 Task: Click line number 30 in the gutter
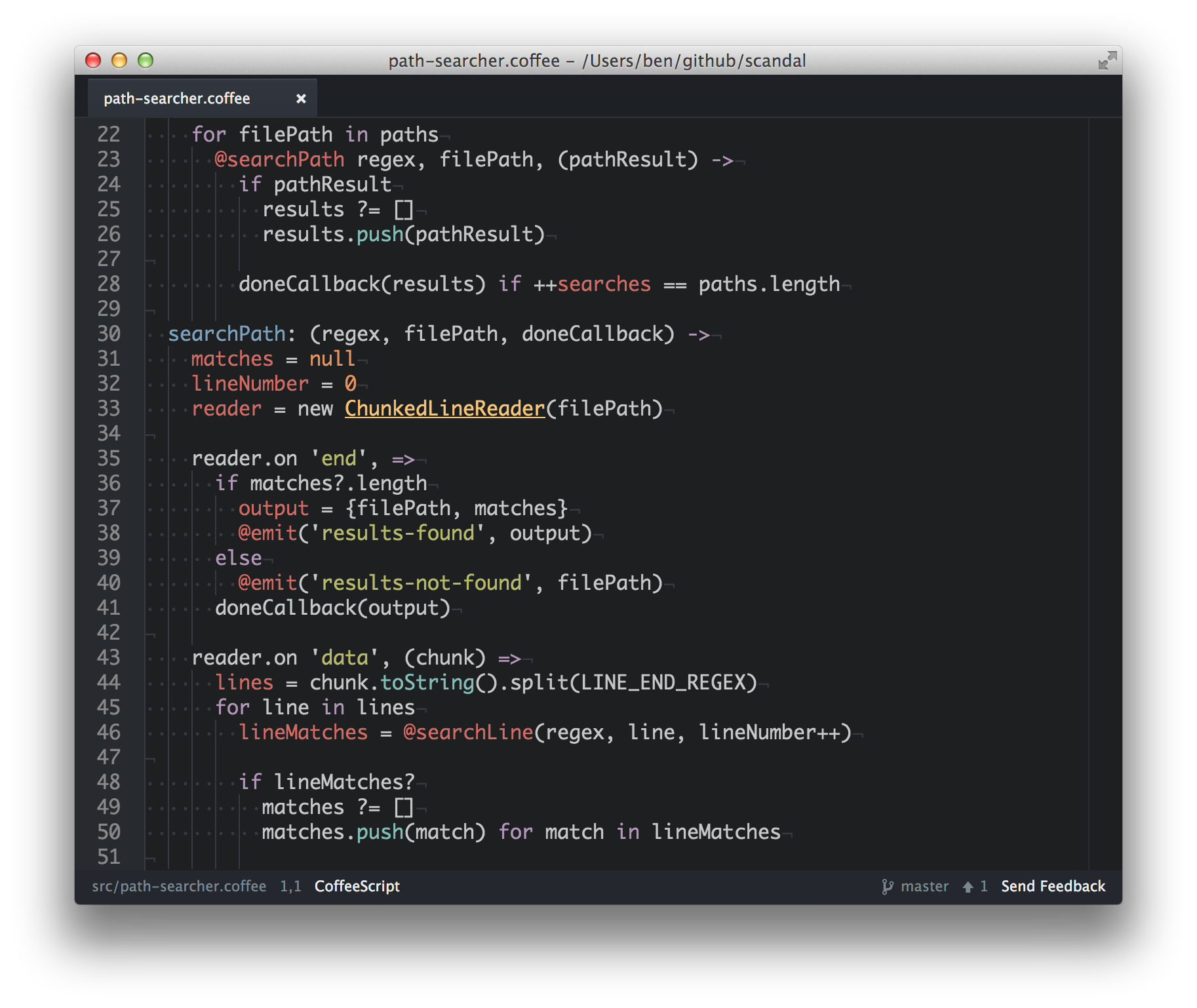point(109,334)
